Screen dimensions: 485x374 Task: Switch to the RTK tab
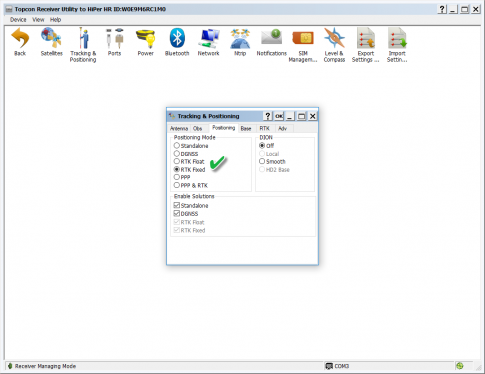pyautogui.click(x=264, y=128)
